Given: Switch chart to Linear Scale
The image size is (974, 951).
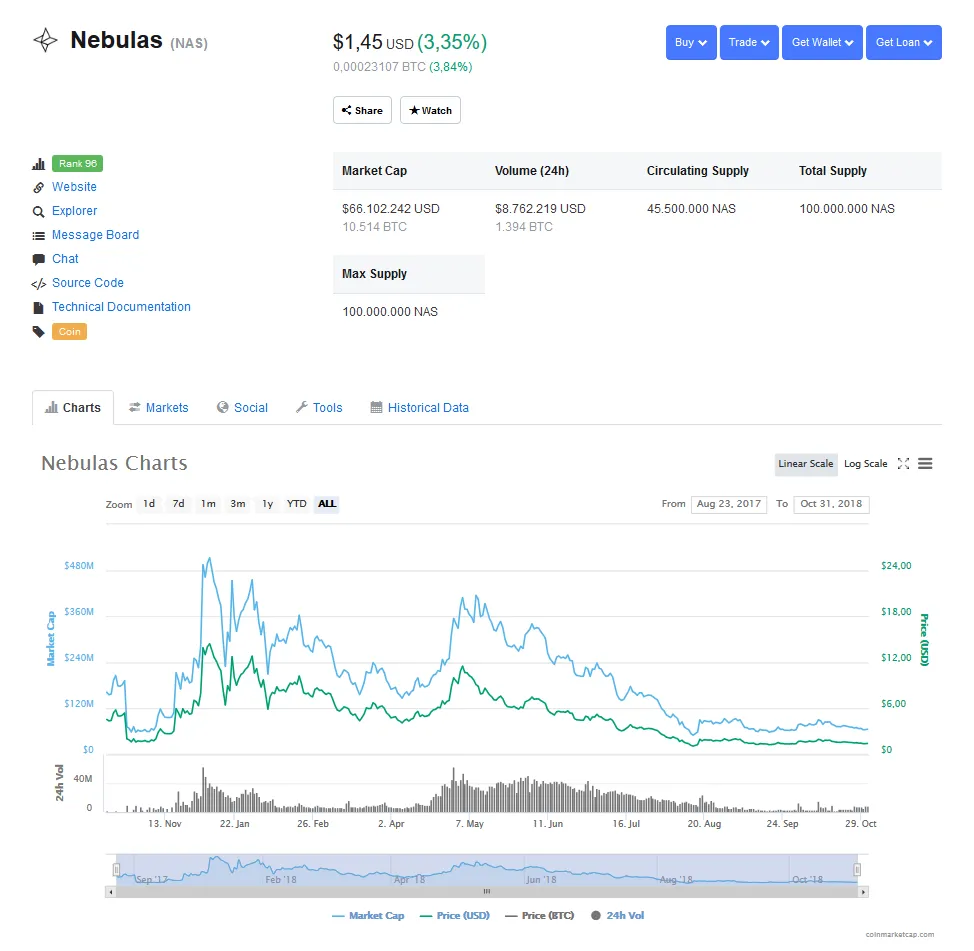Looking at the screenshot, I should [806, 464].
